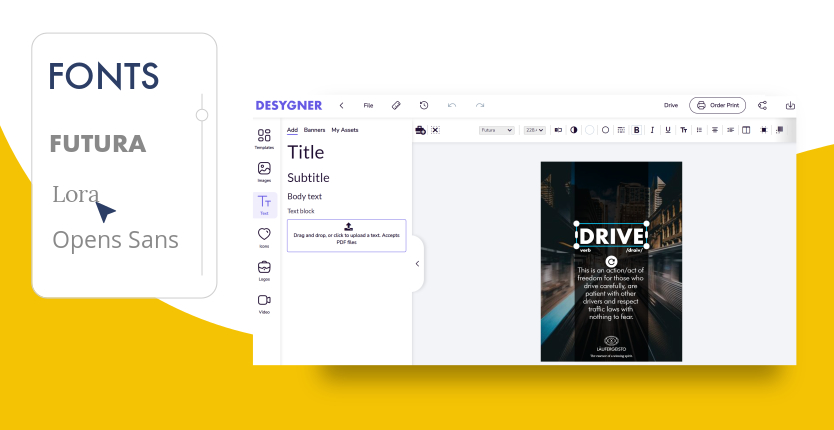The height and width of the screenshot is (430, 834).
Task: Click the back arrow next to DESYGNER logo
Action: pos(341,105)
